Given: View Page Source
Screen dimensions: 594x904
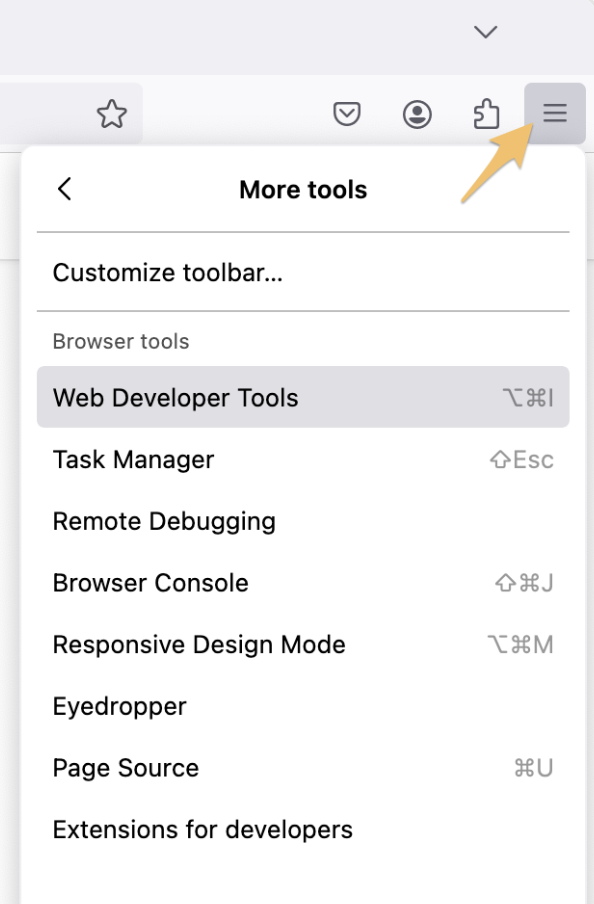Looking at the screenshot, I should coord(303,768).
